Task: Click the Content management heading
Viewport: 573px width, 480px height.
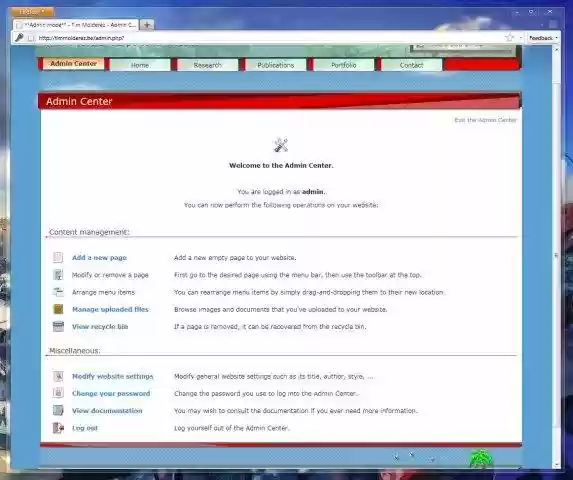Action: tap(89, 232)
